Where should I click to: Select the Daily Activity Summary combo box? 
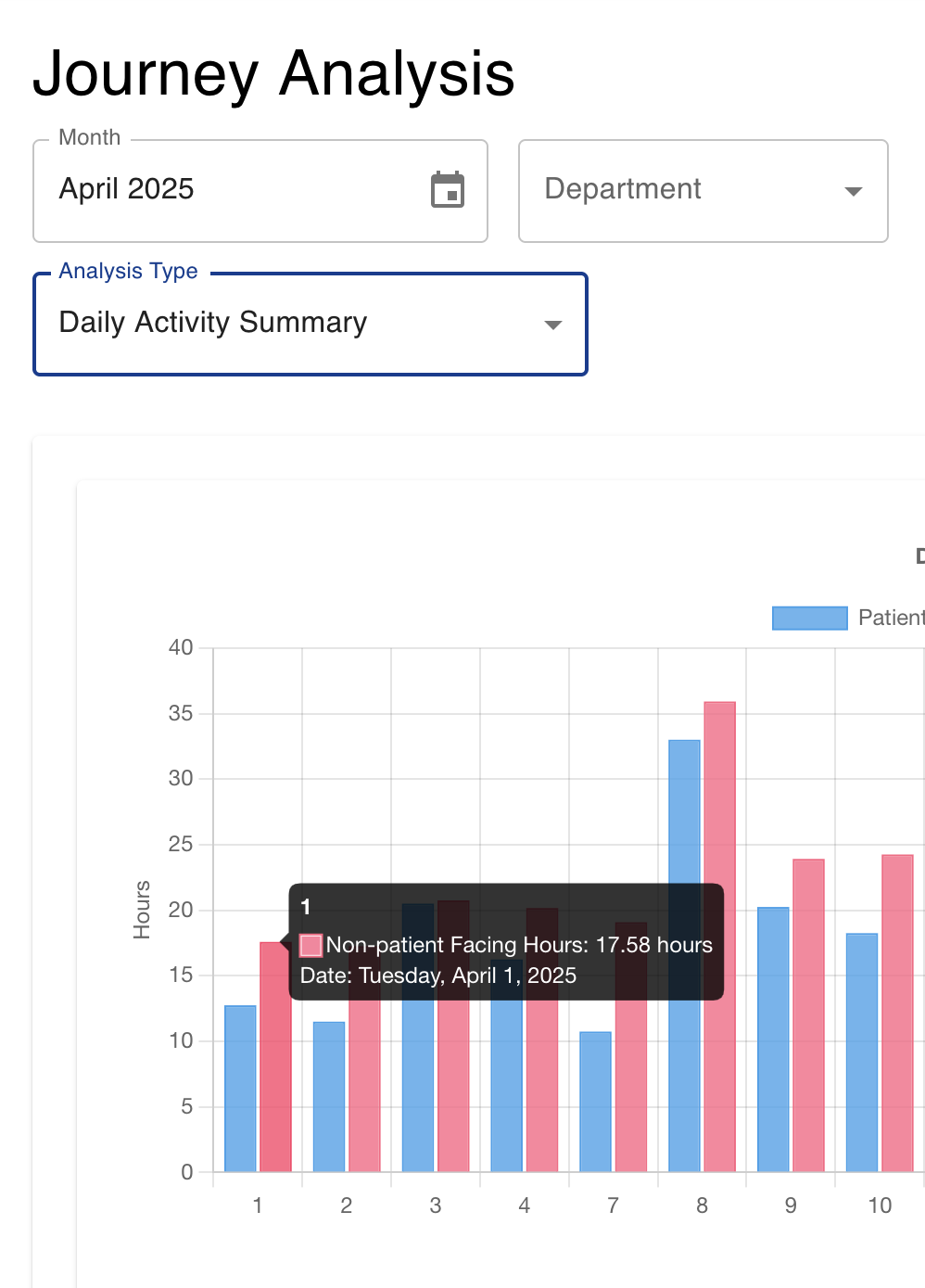click(x=310, y=324)
